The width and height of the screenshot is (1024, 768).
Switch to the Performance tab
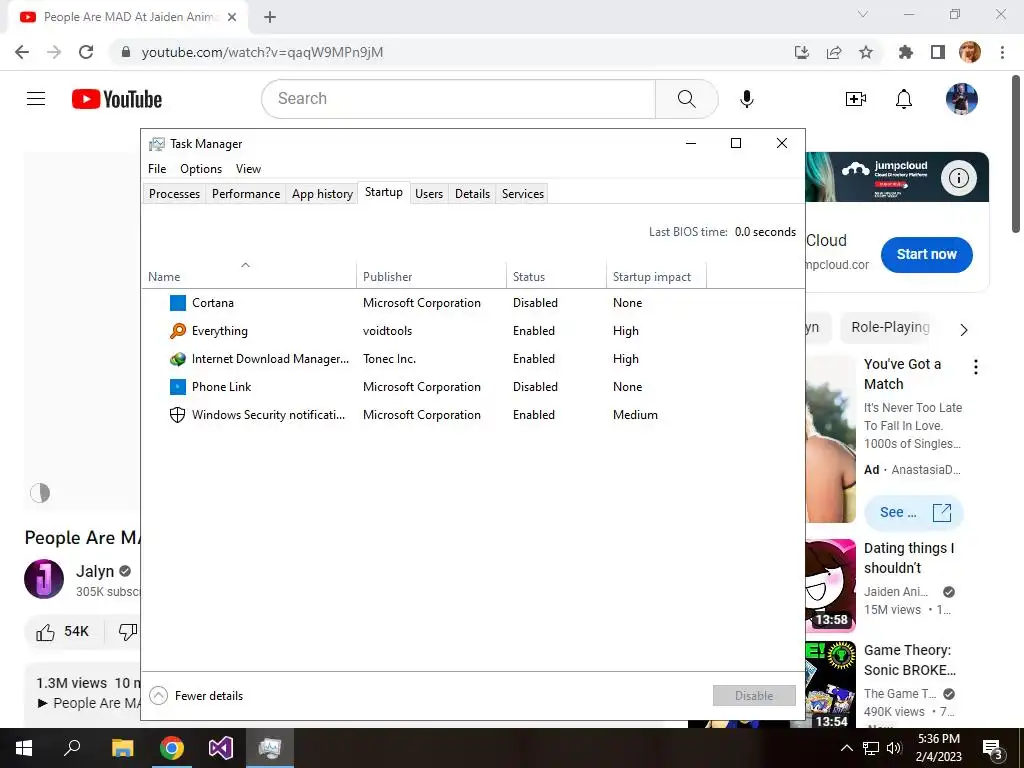coord(246,194)
